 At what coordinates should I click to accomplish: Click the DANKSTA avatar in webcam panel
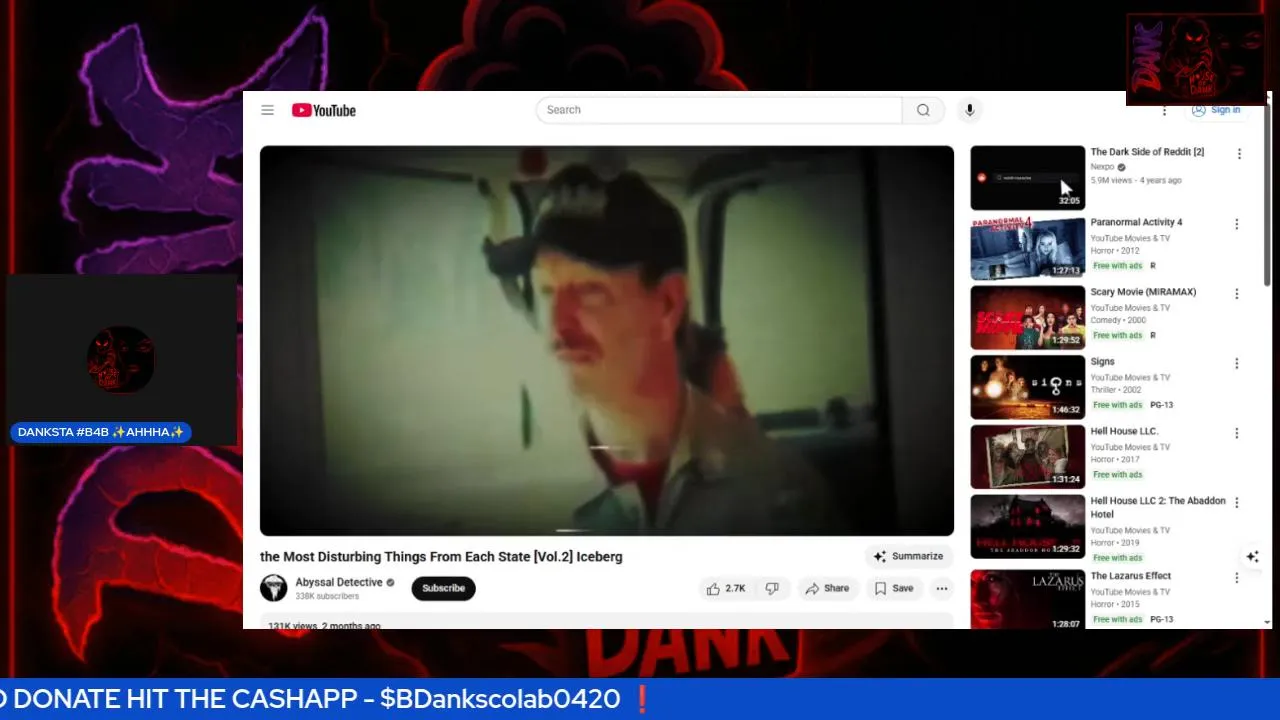click(x=121, y=359)
